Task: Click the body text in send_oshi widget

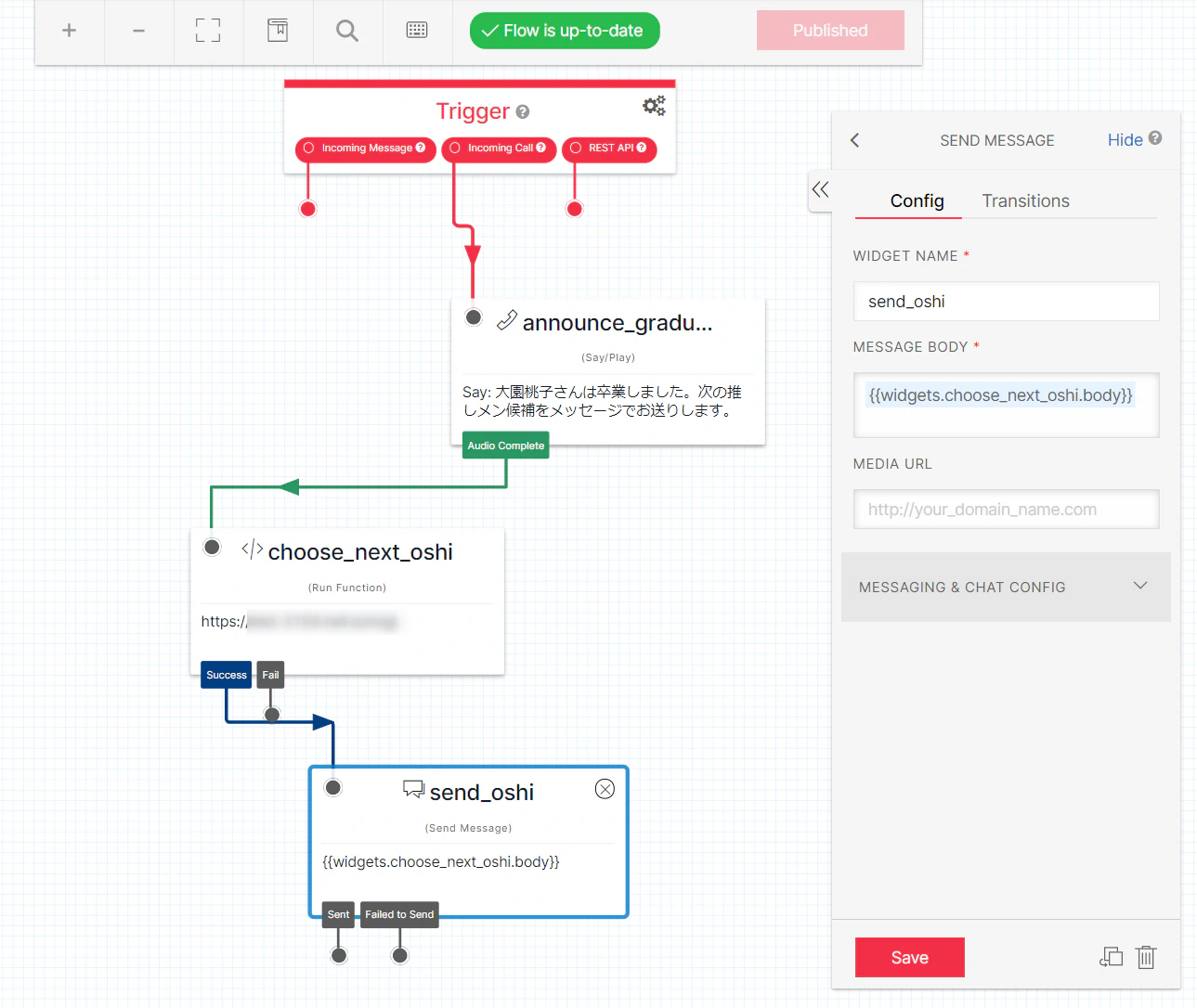Action: pos(441,861)
